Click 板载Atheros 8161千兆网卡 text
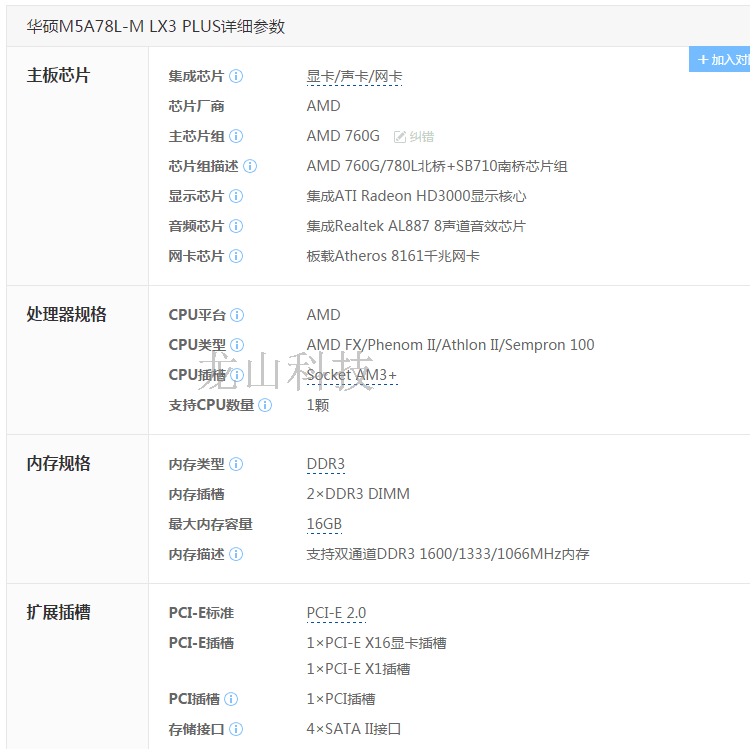Viewport: 750px width, 749px height. [393, 256]
